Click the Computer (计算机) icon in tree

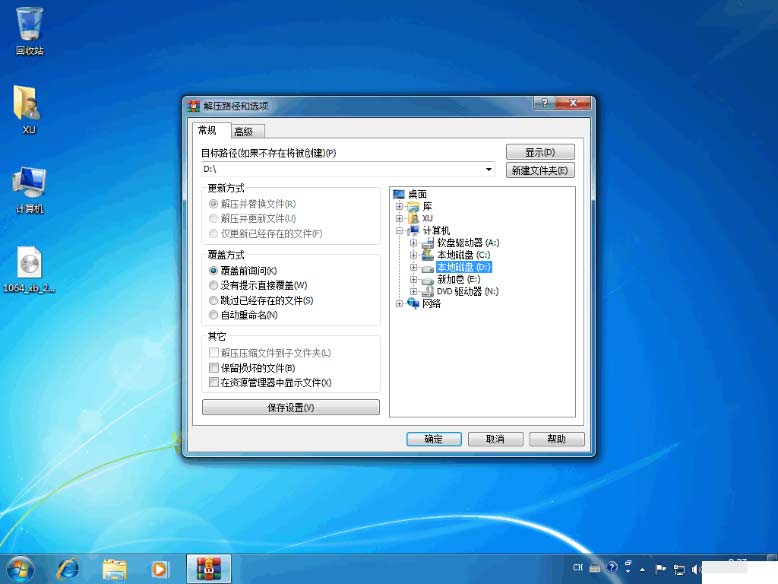[x=413, y=230]
